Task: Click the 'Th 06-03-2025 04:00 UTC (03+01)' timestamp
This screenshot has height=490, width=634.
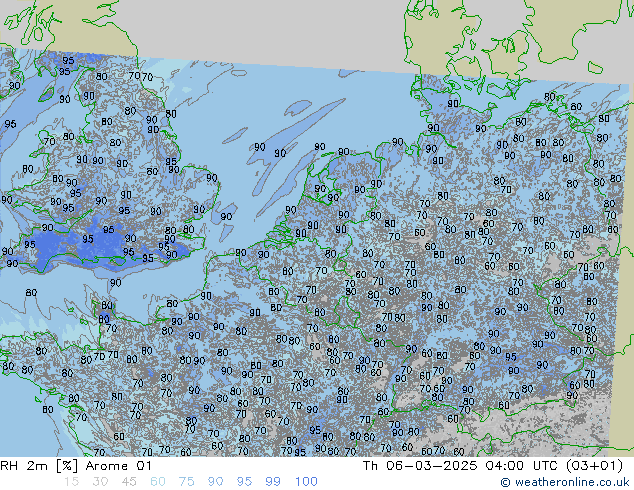Action: tap(493, 466)
